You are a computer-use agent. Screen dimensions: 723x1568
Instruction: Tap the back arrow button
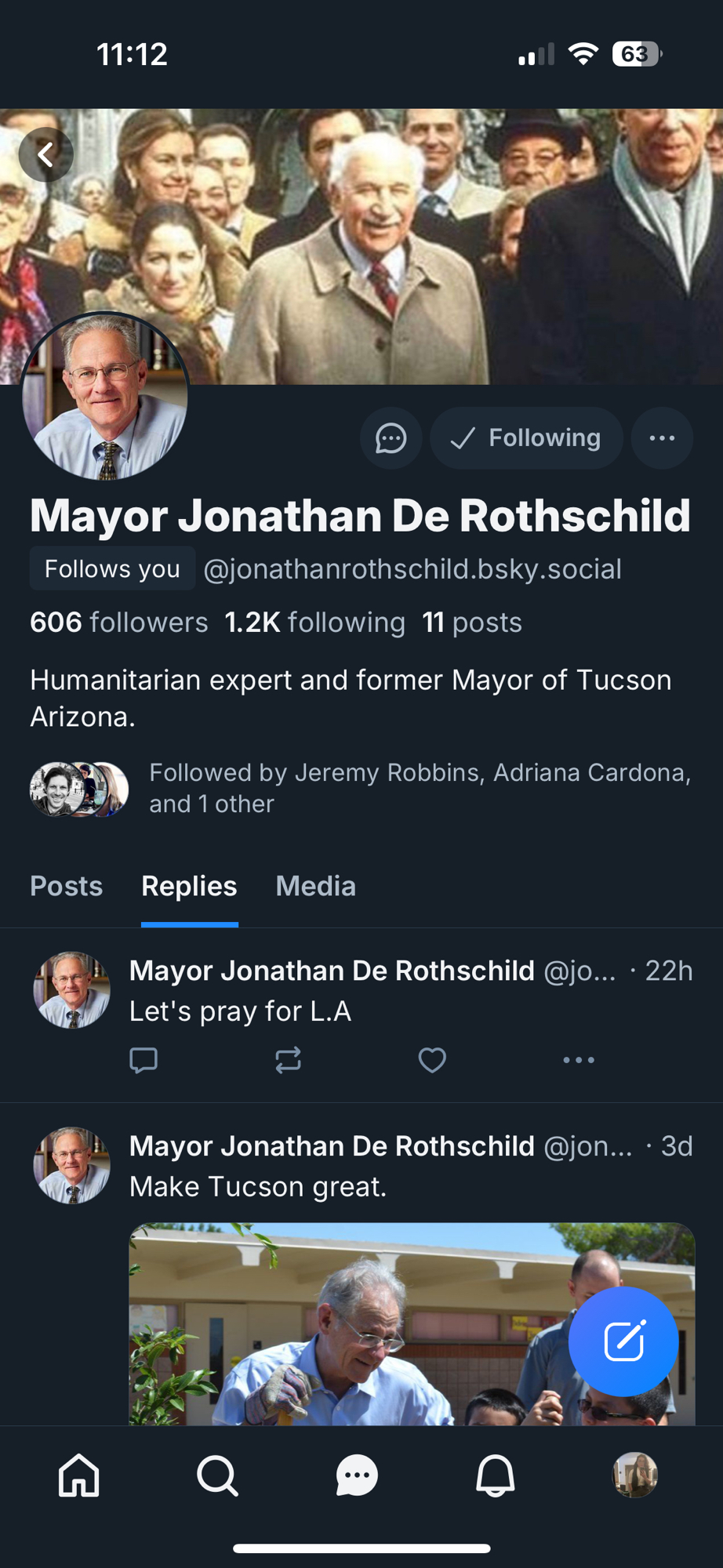click(46, 154)
